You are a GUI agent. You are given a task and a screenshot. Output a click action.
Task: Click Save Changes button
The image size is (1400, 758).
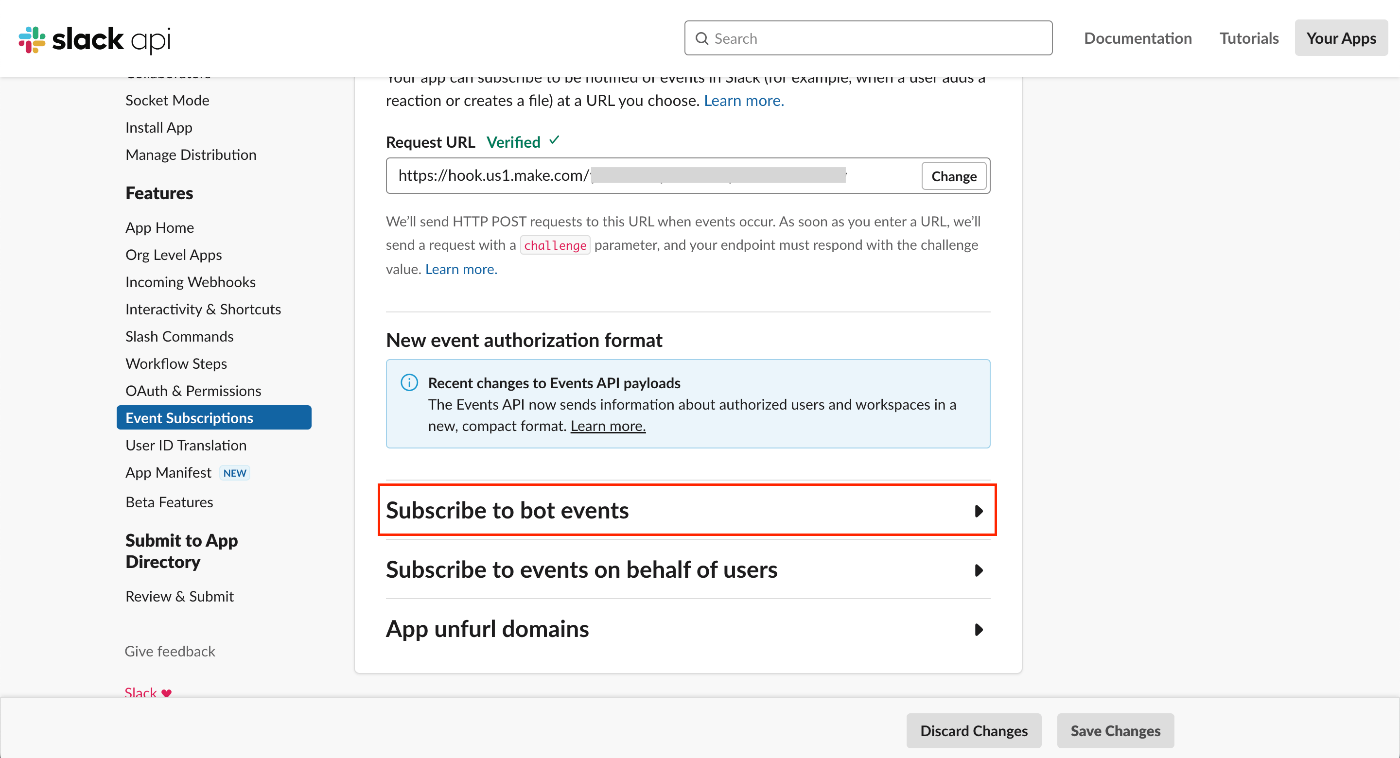click(1115, 731)
